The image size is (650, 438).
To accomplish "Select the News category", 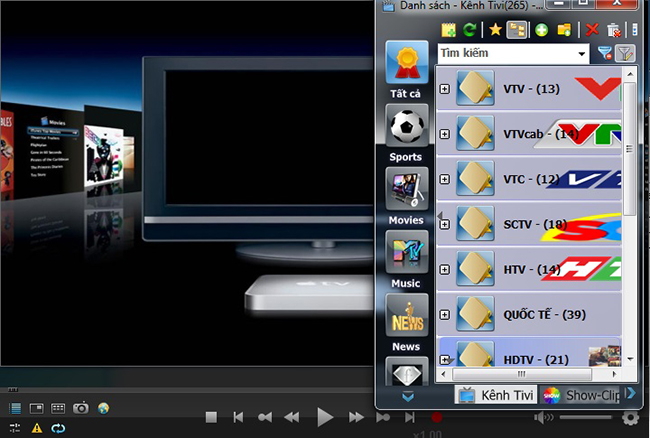I will point(407,323).
